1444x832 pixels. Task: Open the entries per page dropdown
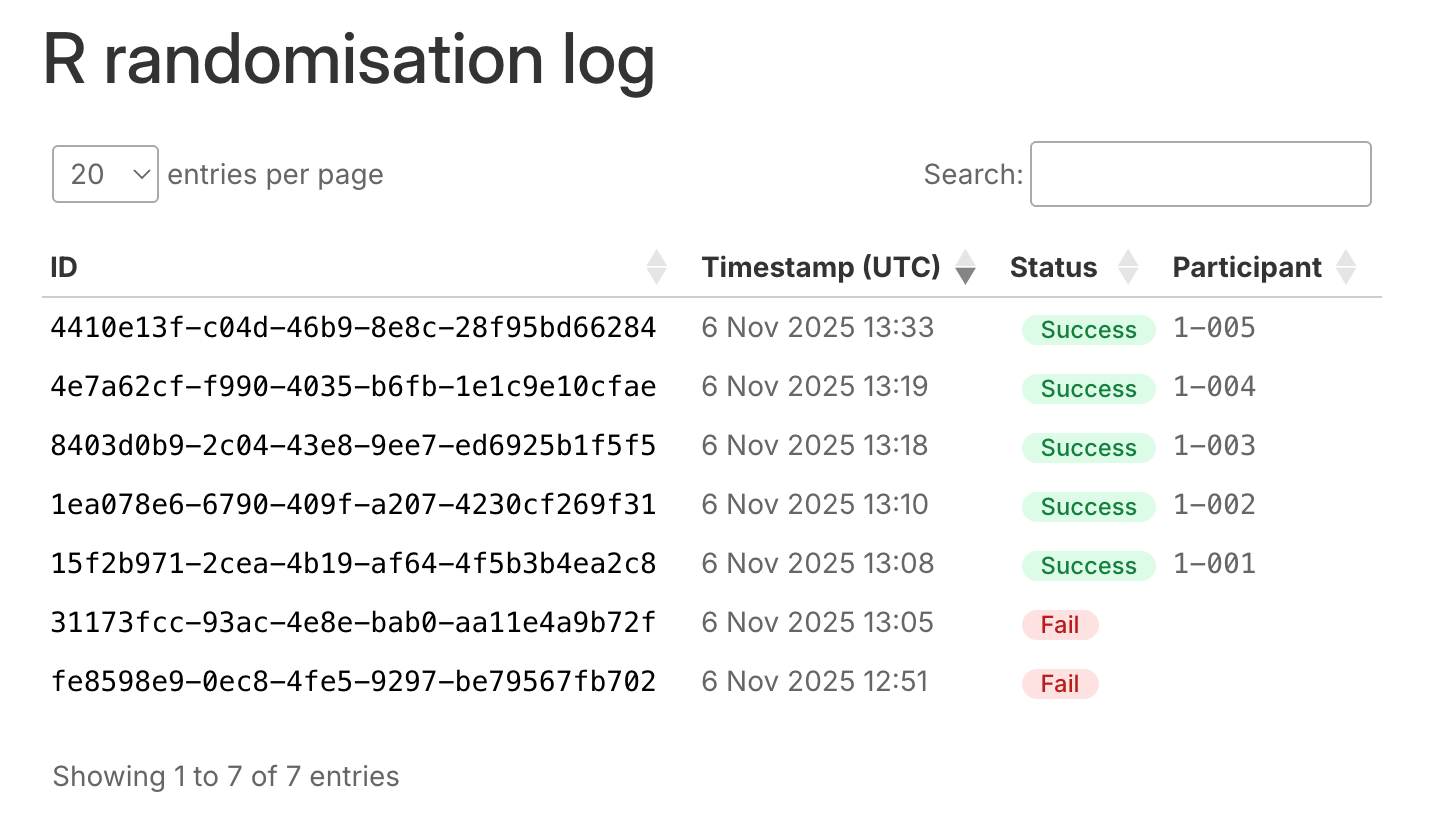tap(105, 174)
